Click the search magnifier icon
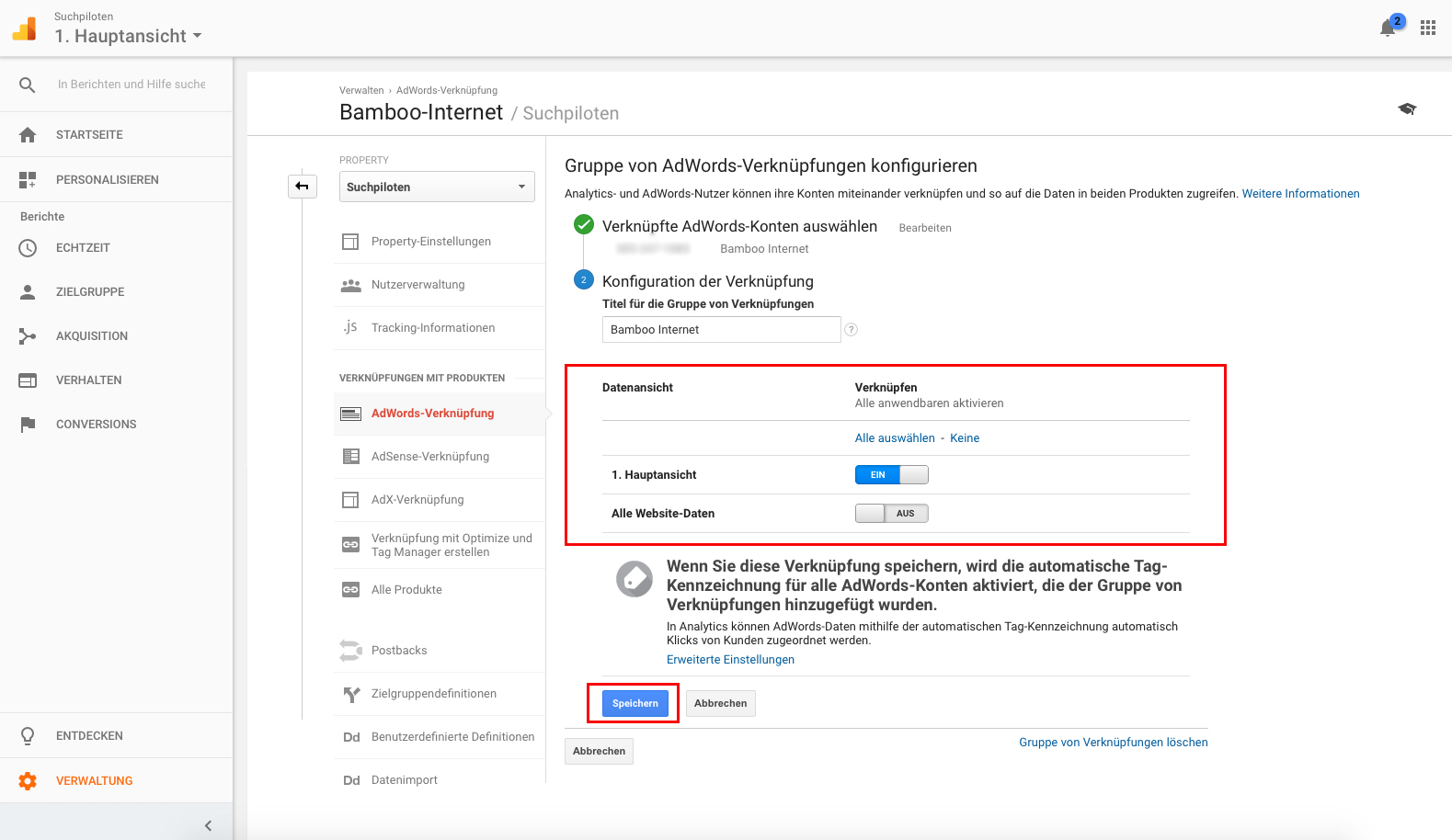1452x840 pixels. click(x=28, y=85)
